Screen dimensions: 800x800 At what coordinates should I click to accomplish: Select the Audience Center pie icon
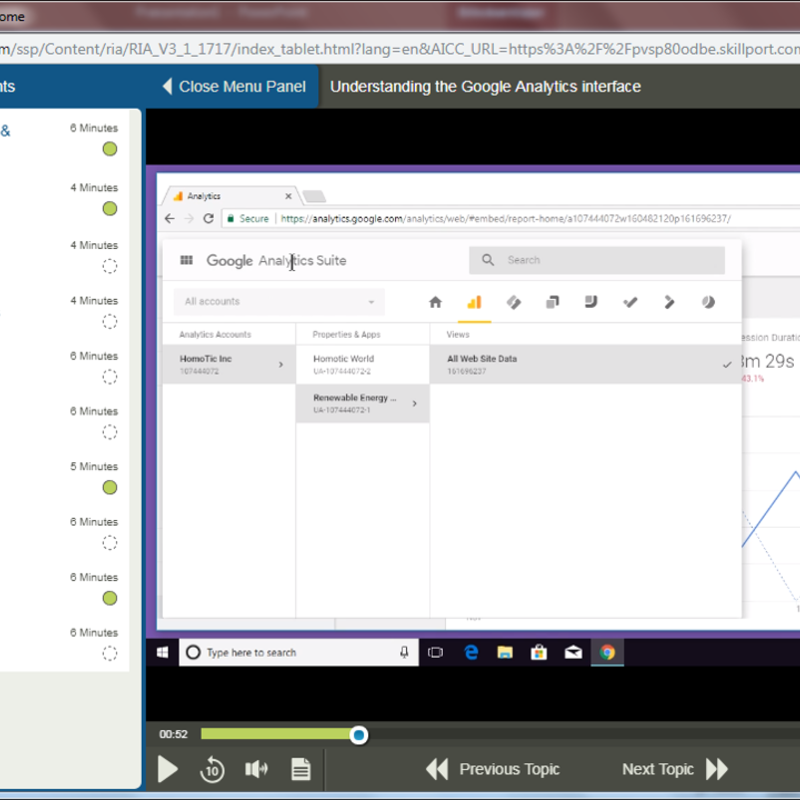(x=708, y=302)
